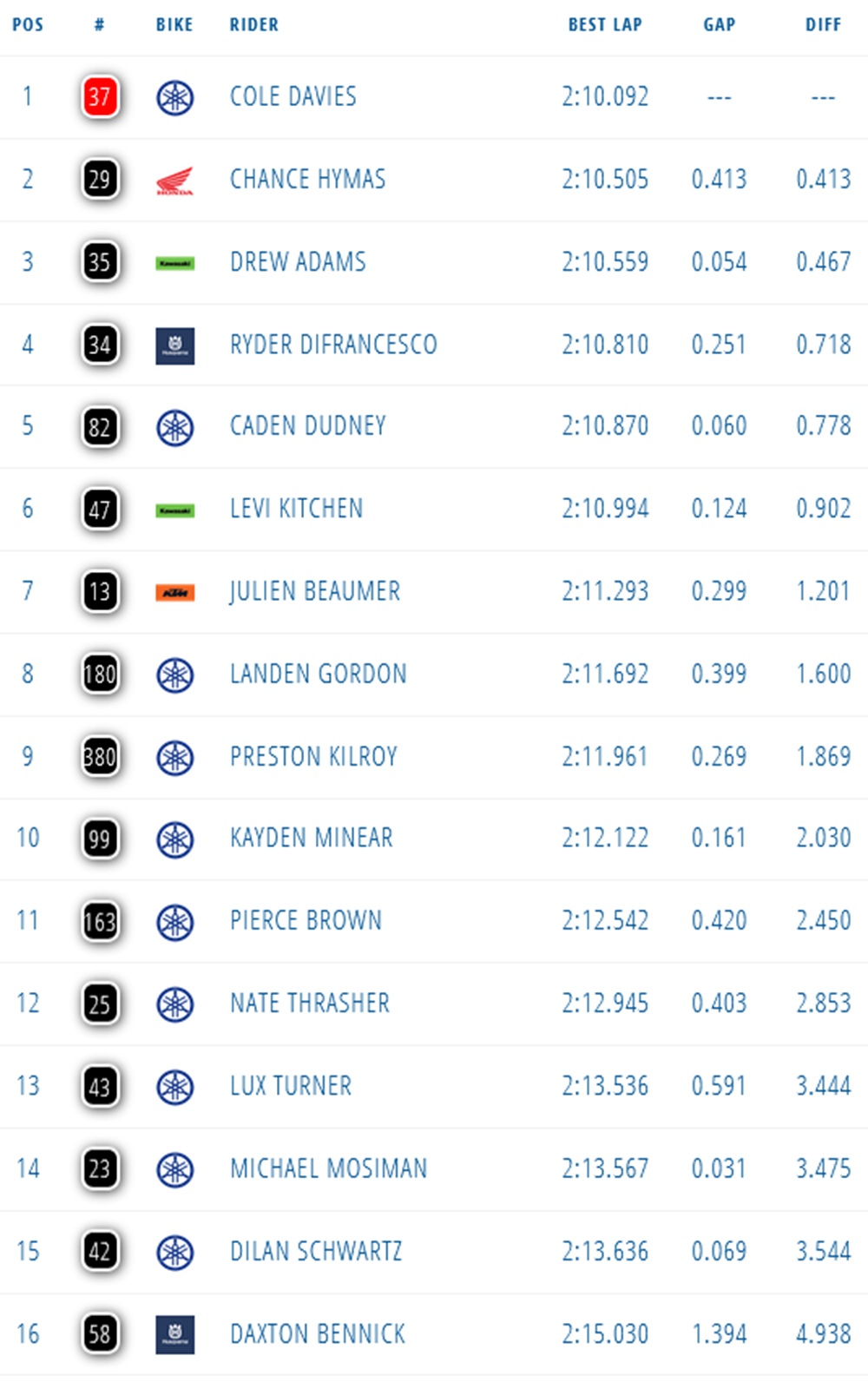
Task: Click the GAP column header
Action: [719, 24]
